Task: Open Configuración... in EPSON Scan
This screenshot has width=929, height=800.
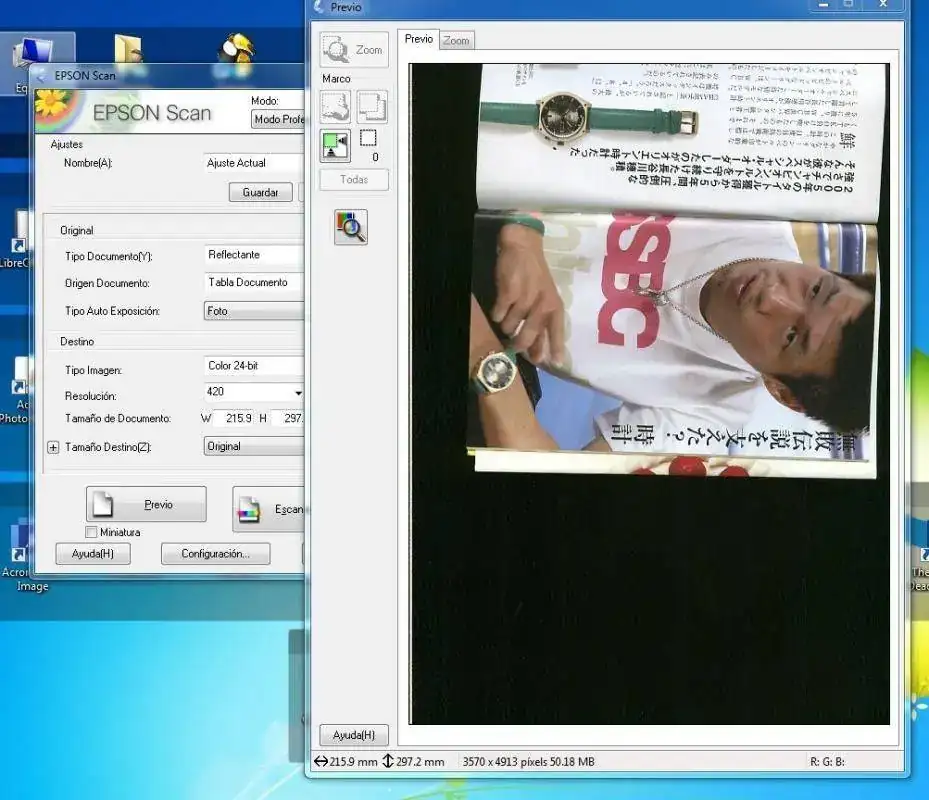Action: pyautogui.click(x=216, y=553)
